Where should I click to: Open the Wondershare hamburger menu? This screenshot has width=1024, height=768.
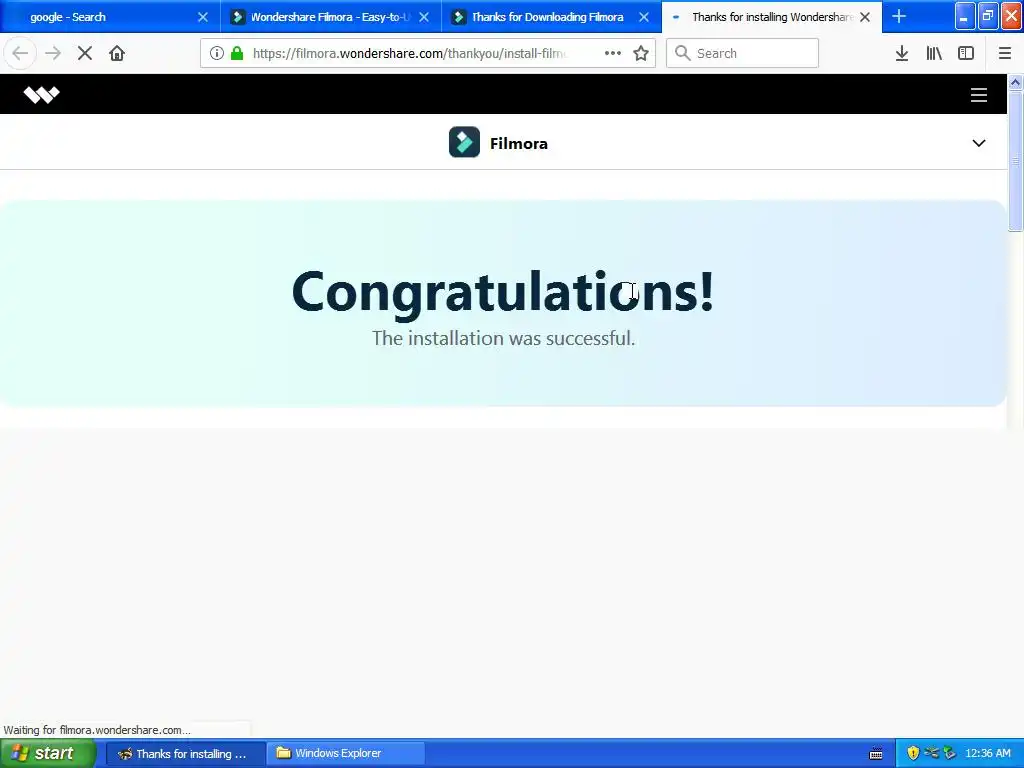tap(978, 95)
